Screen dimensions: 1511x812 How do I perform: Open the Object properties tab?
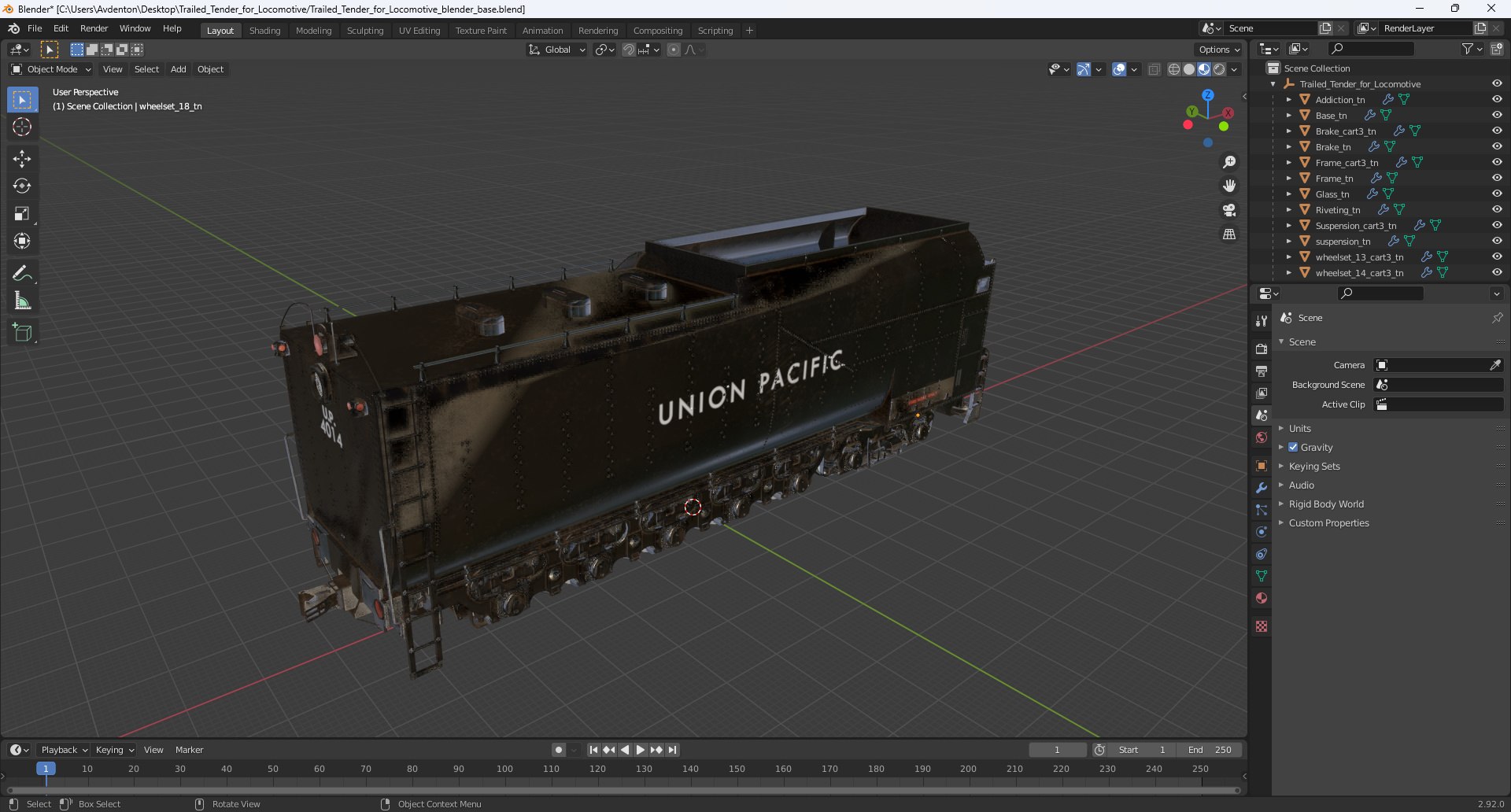tap(1262, 466)
